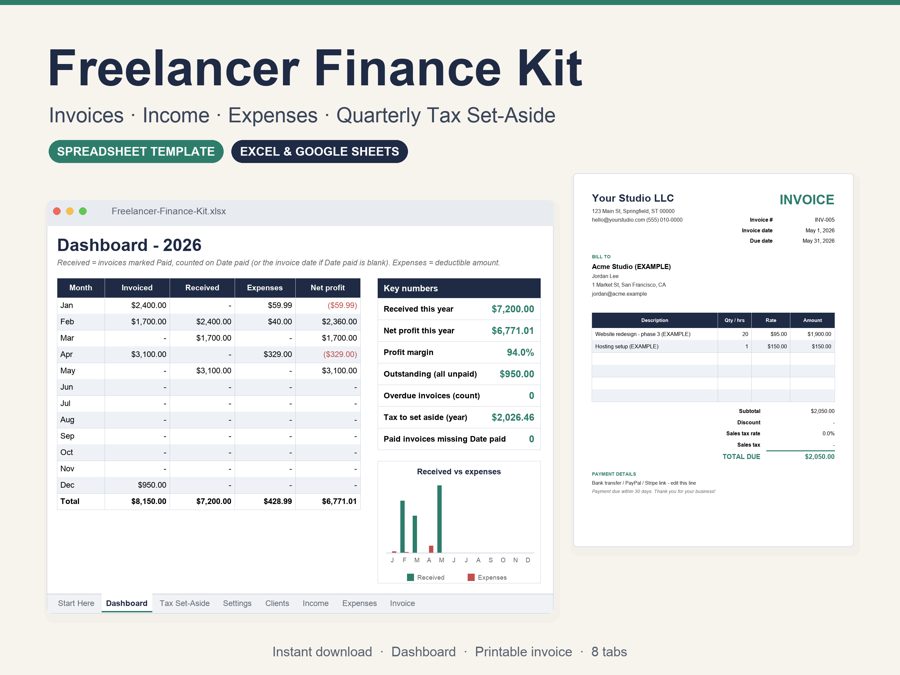The image size is (900, 675).
Task: Switch to the Tax Set-Aside tab
Action: (184, 603)
